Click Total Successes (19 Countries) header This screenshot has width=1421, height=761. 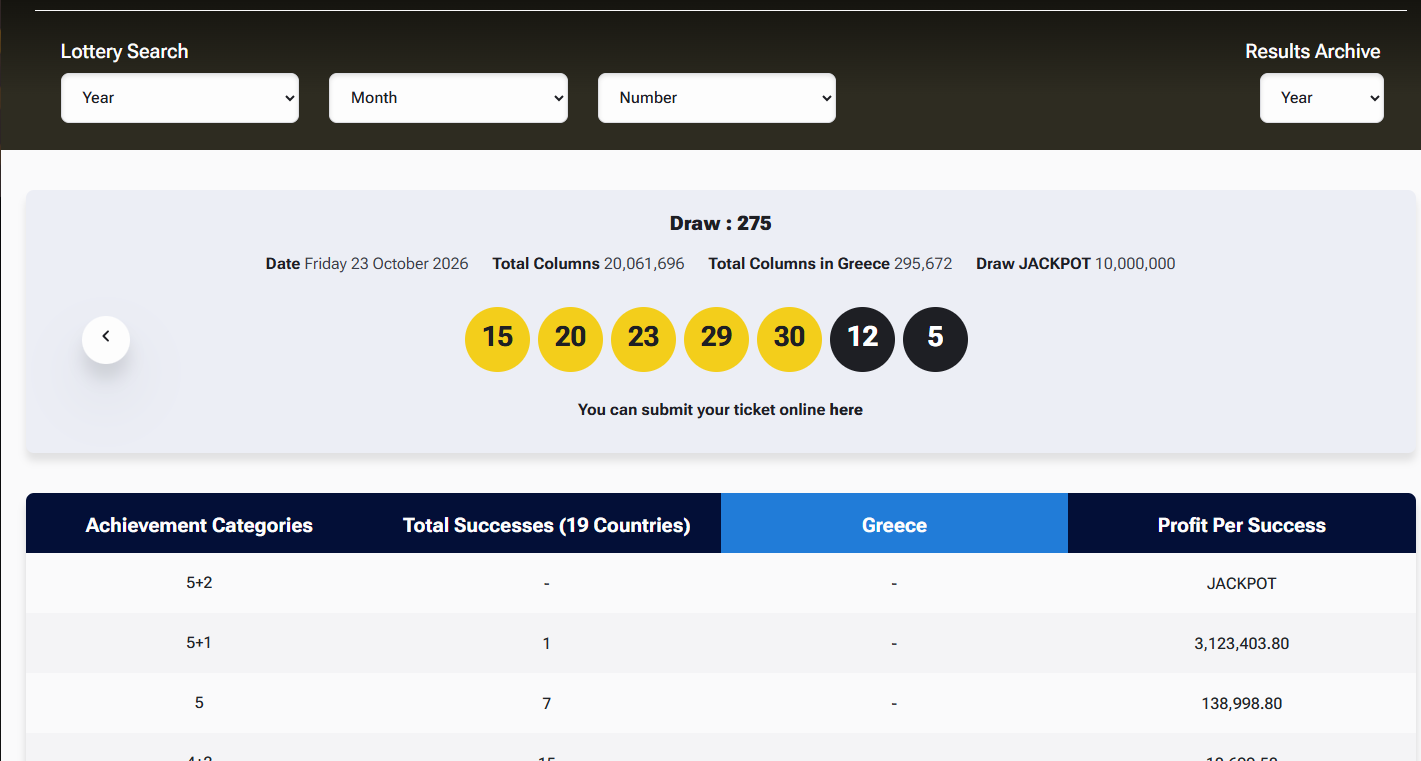pos(547,525)
